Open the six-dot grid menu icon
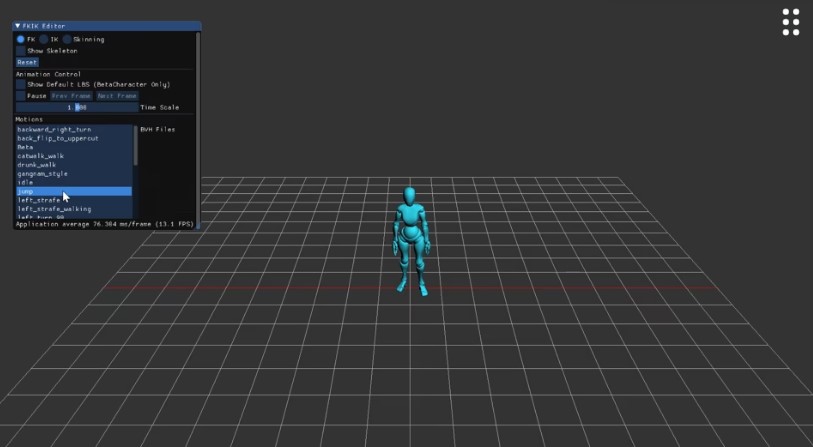The width and height of the screenshot is (813, 447). click(790, 22)
